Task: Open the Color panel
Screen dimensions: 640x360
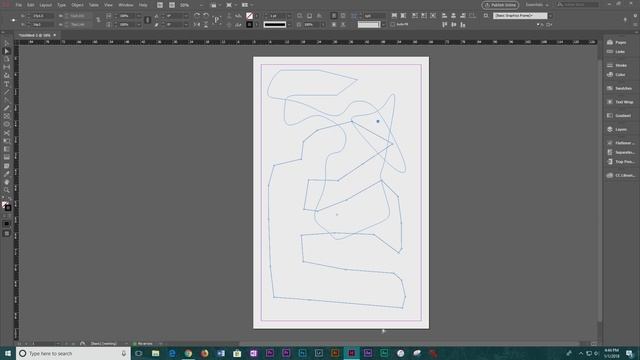Action: point(616,75)
